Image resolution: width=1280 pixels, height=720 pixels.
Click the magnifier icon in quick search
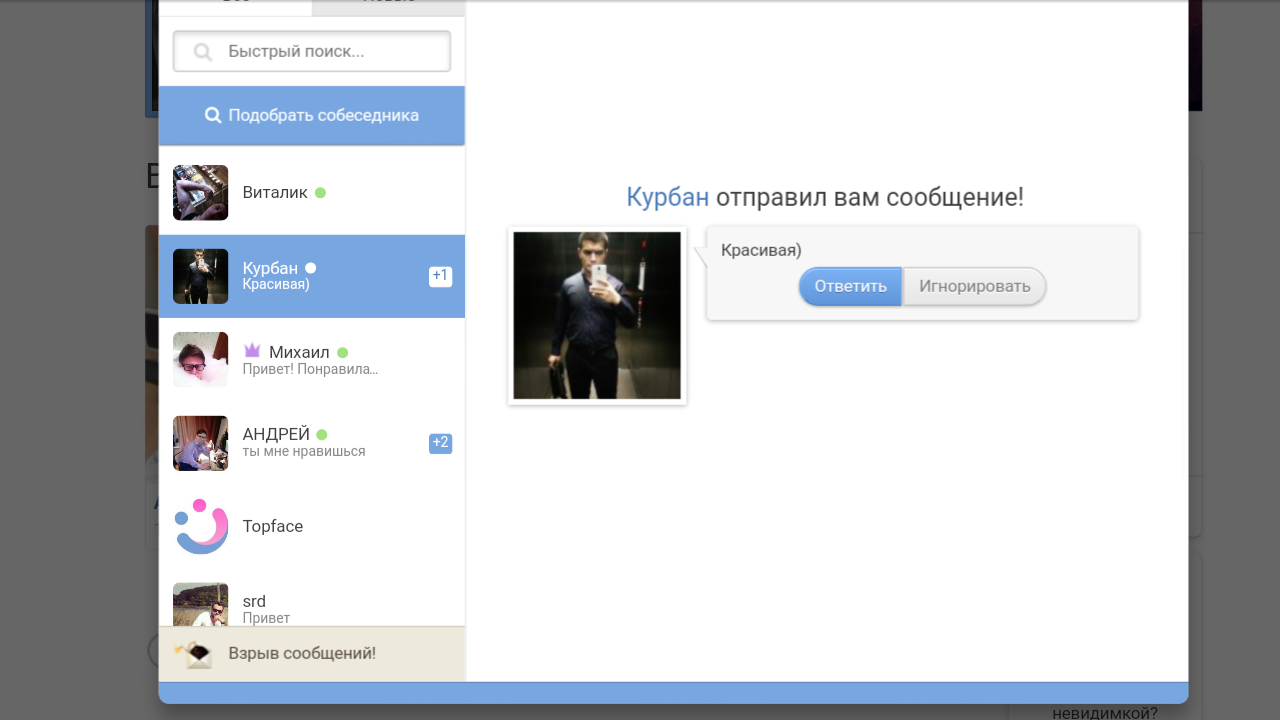click(x=203, y=52)
